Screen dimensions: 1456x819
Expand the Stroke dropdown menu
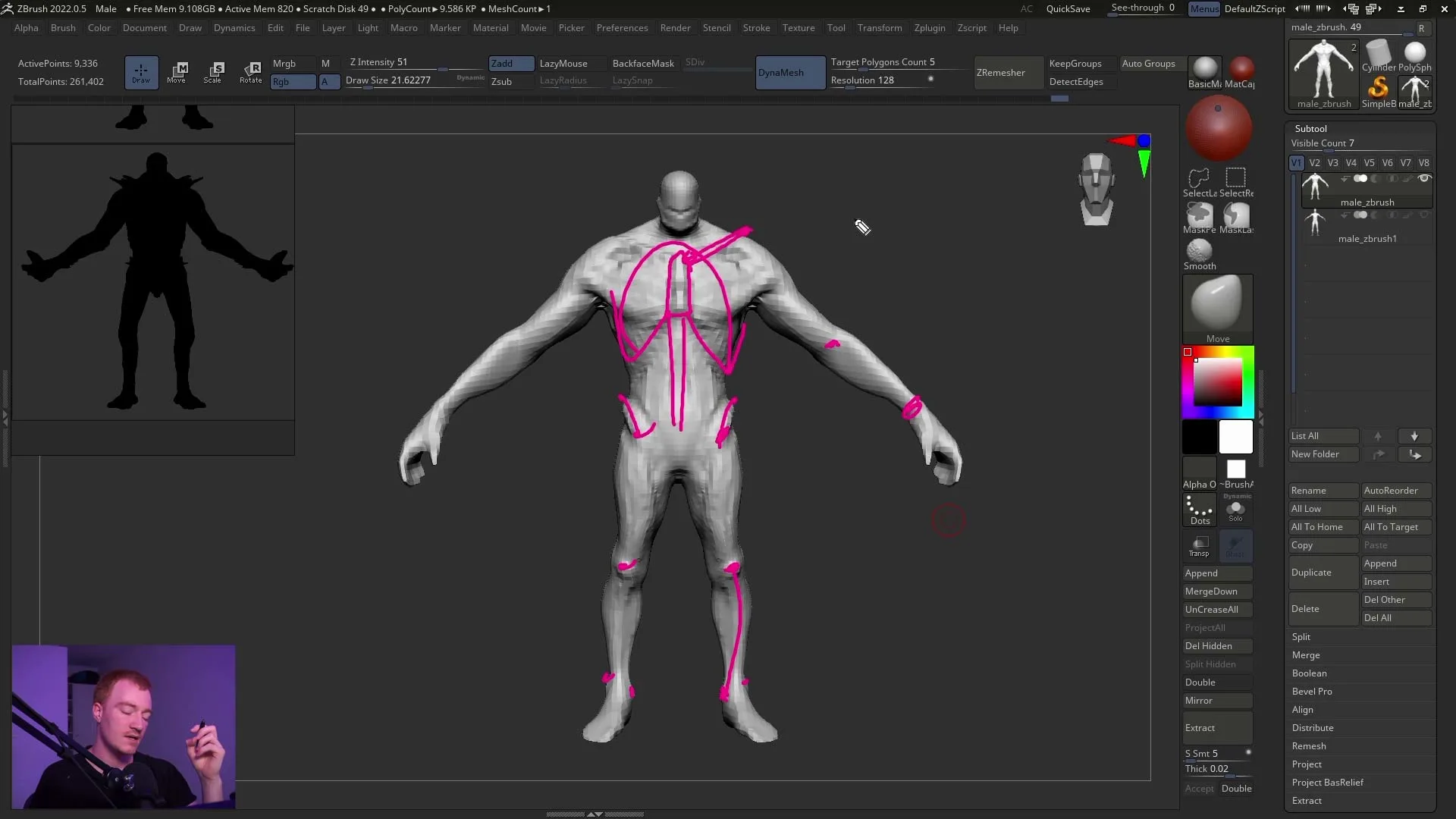tap(756, 27)
